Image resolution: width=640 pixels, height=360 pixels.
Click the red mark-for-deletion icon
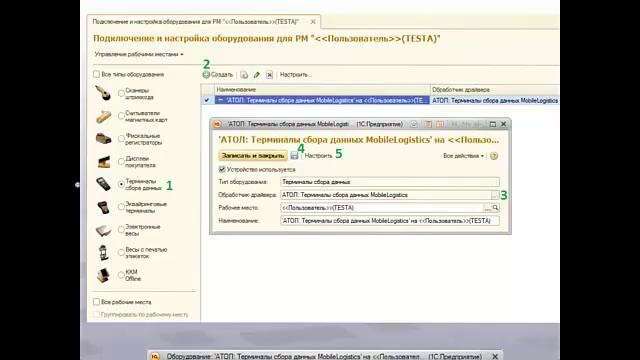click(x=269, y=75)
